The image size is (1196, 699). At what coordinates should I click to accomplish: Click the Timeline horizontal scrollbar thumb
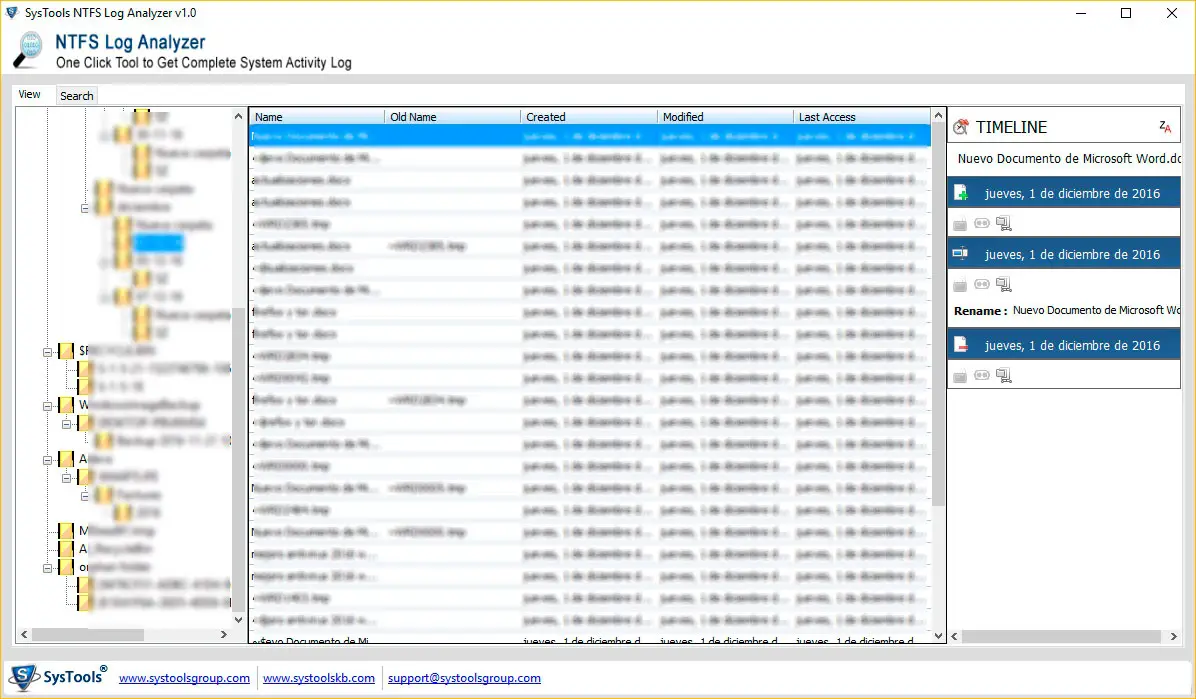click(x=1062, y=636)
